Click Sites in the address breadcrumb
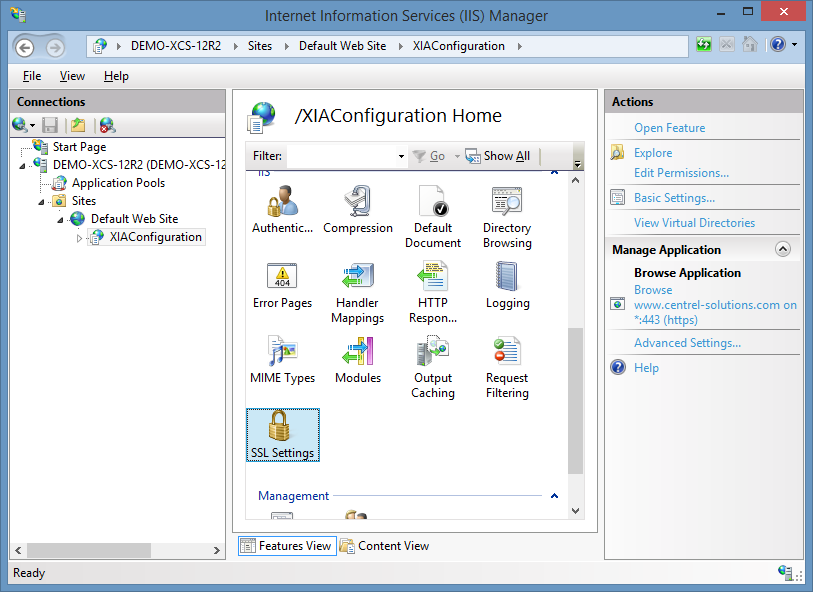813x592 pixels. (x=260, y=46)
